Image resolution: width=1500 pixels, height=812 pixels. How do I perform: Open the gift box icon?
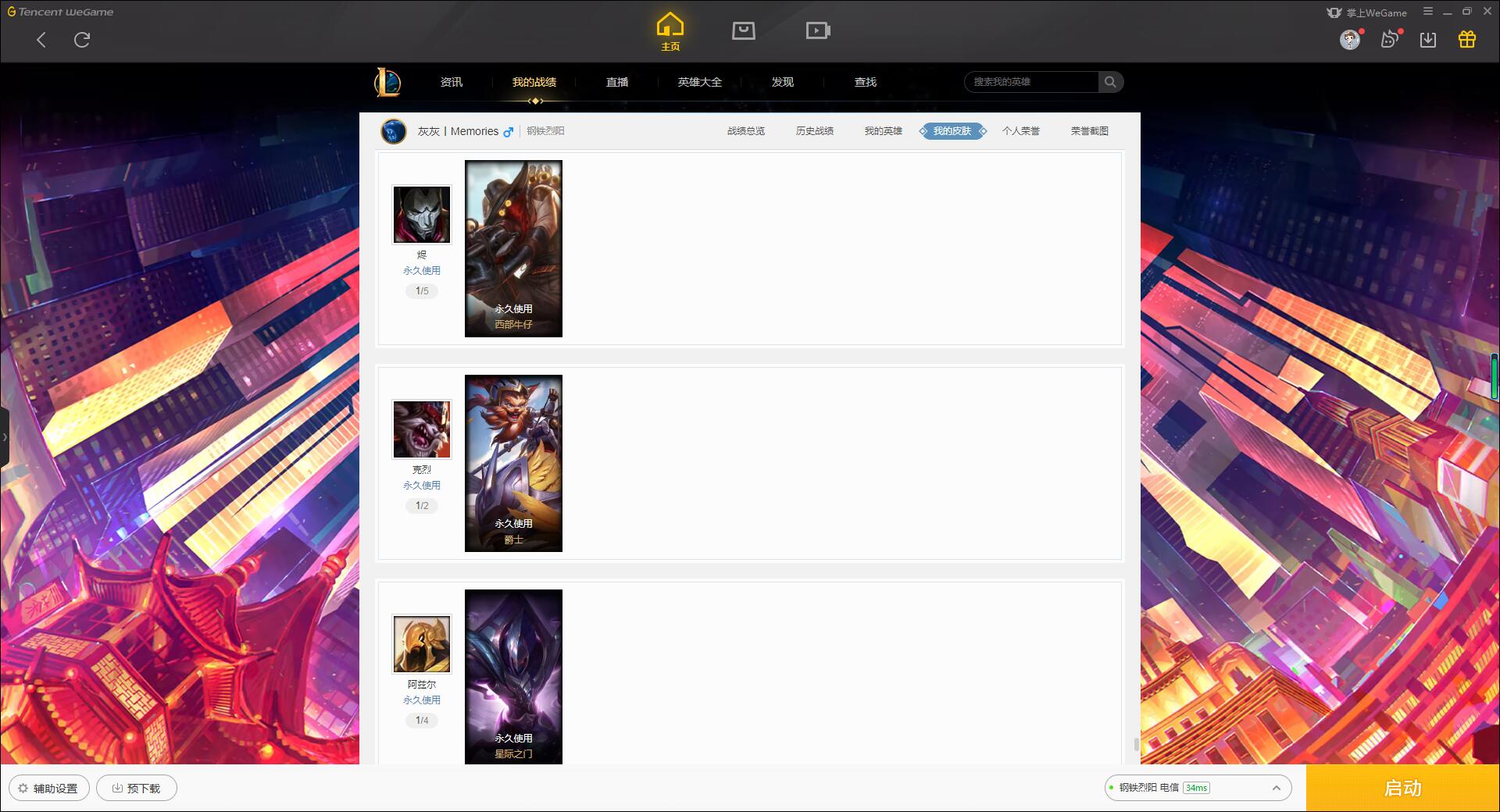point(1467,39)
